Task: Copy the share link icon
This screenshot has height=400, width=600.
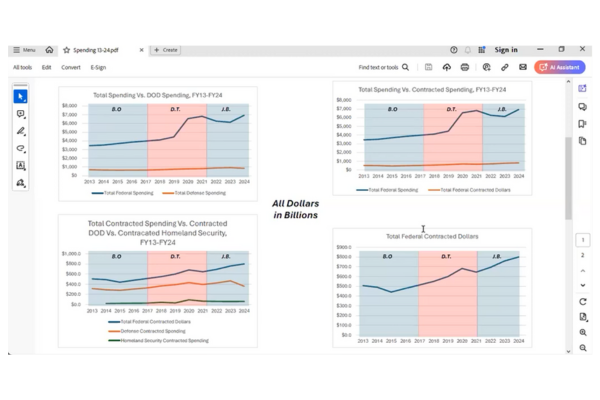Action: pos(505,68)
